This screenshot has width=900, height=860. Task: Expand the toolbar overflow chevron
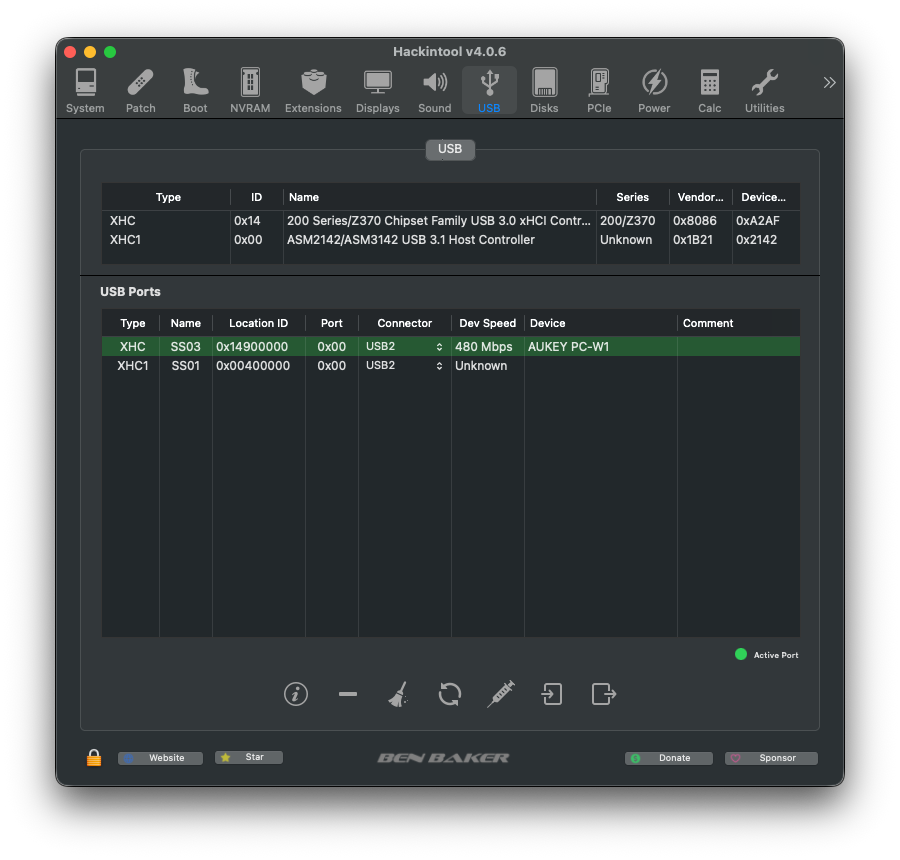pos(829,83)
